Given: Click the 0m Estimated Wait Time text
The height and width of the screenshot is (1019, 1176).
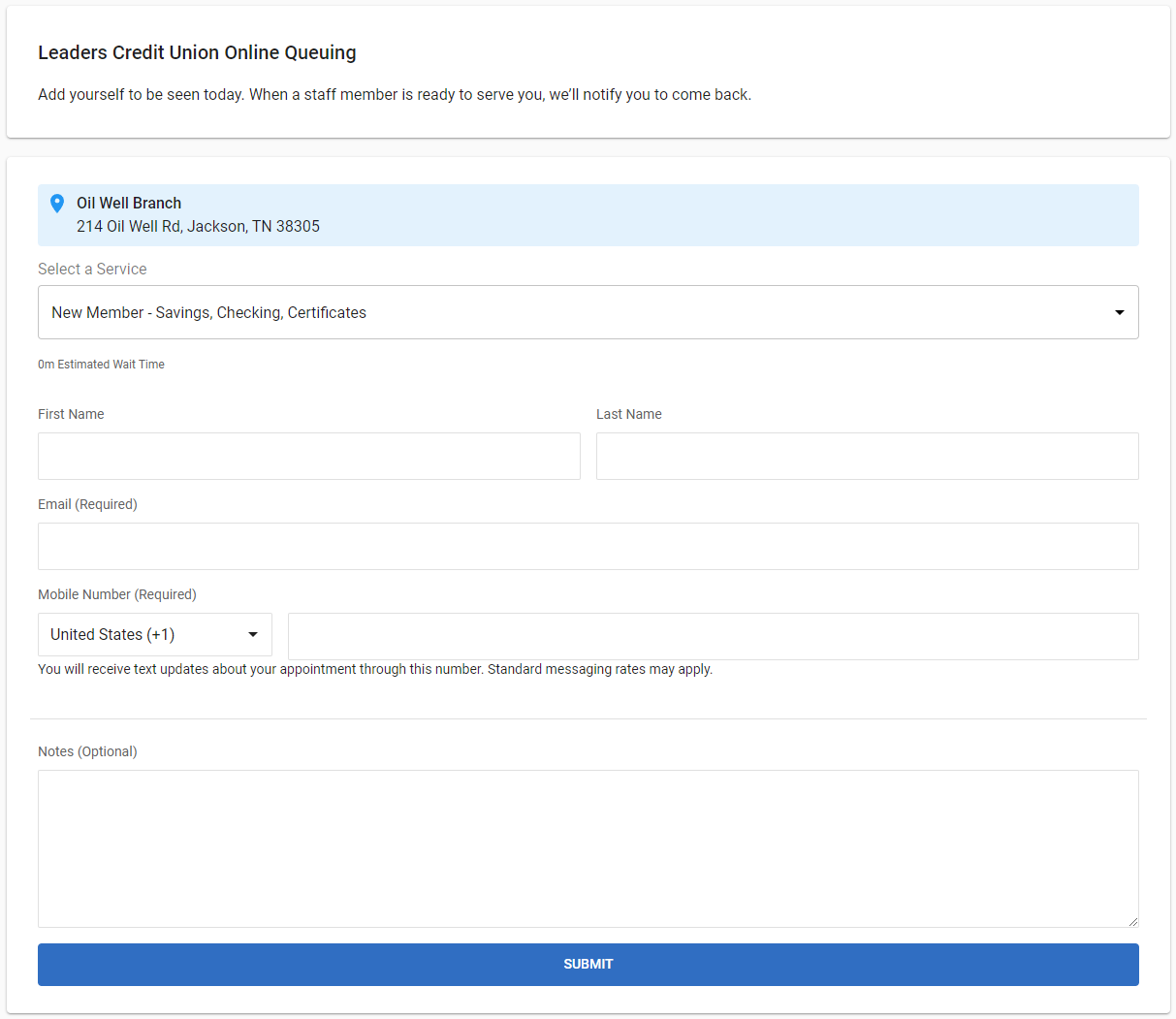Looking at the screenshot, I should click(x=101, y=365).
